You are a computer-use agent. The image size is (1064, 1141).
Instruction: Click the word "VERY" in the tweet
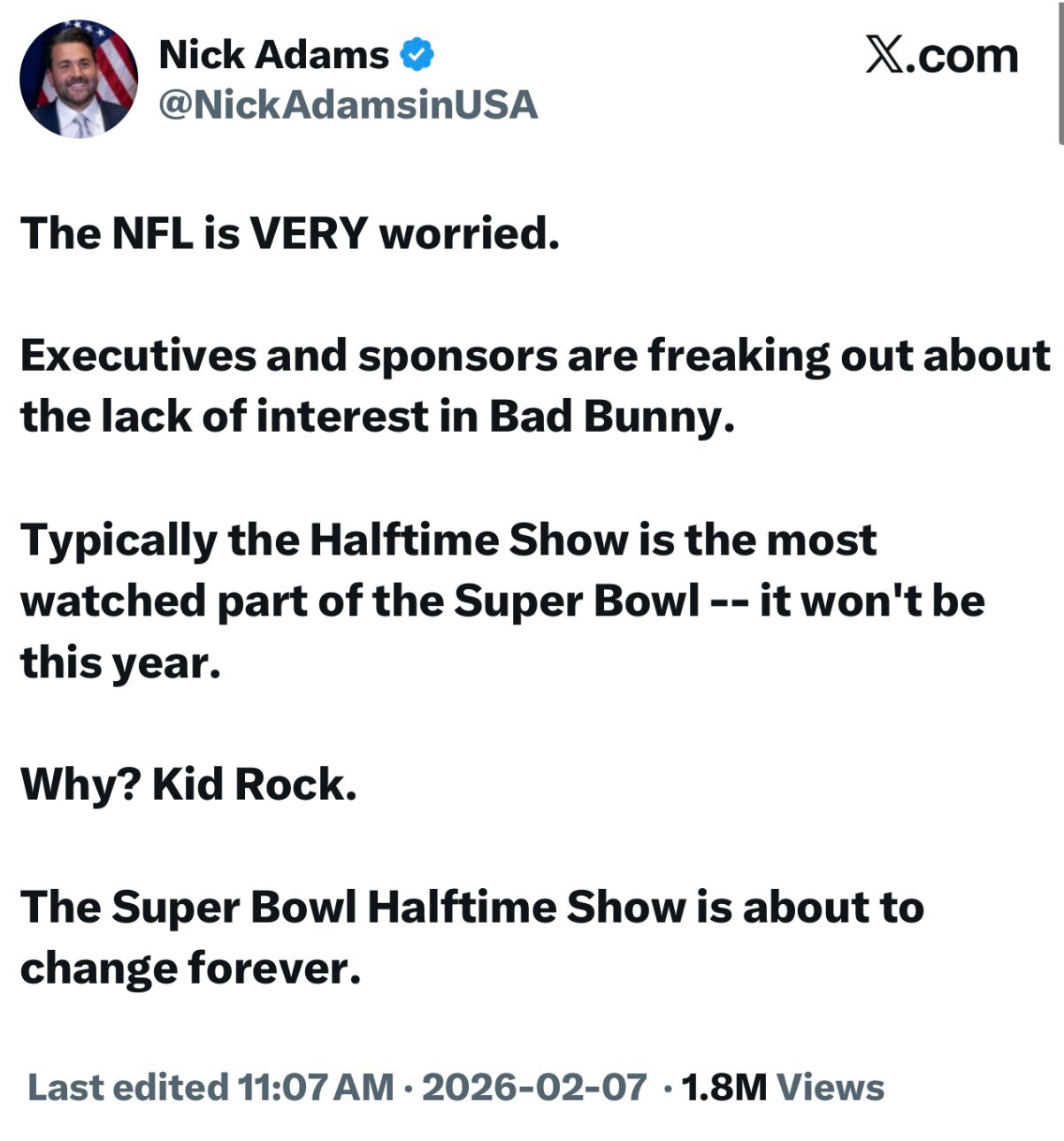click(309, 234)
